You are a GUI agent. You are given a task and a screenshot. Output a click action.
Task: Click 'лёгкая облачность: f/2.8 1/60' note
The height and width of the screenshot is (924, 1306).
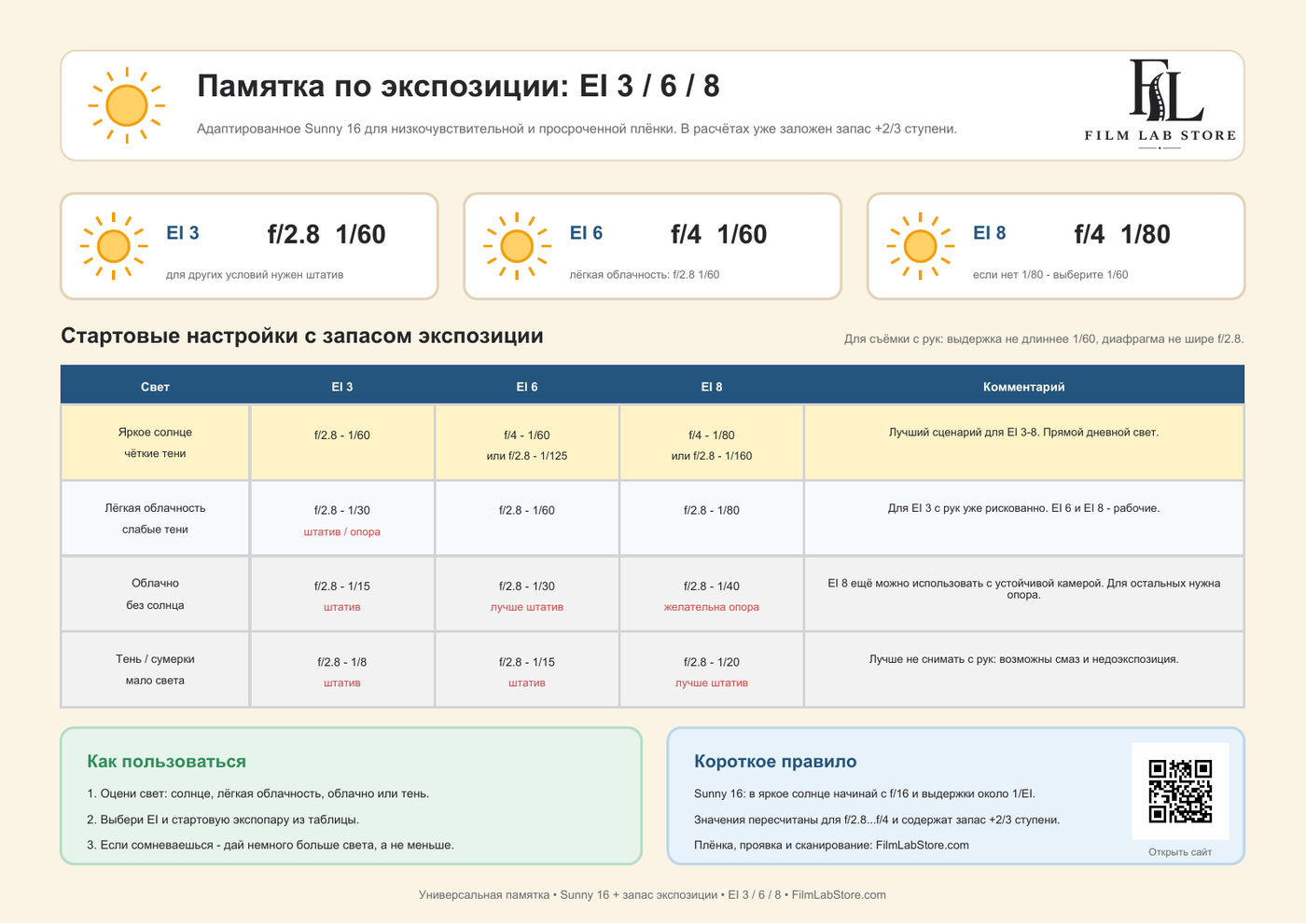click(x=645, y=275)
